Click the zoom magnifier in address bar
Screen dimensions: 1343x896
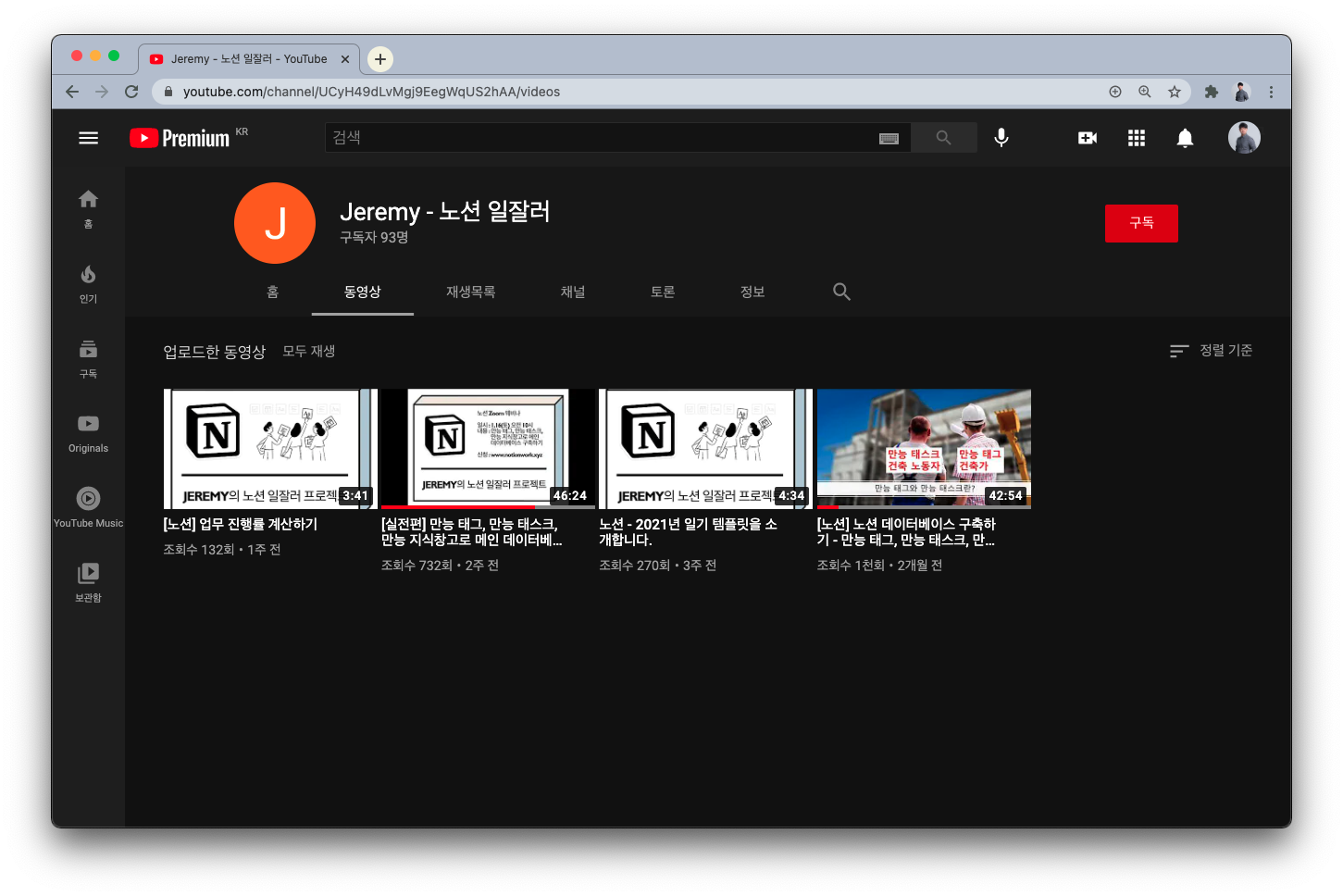[x=1144, y=92]
